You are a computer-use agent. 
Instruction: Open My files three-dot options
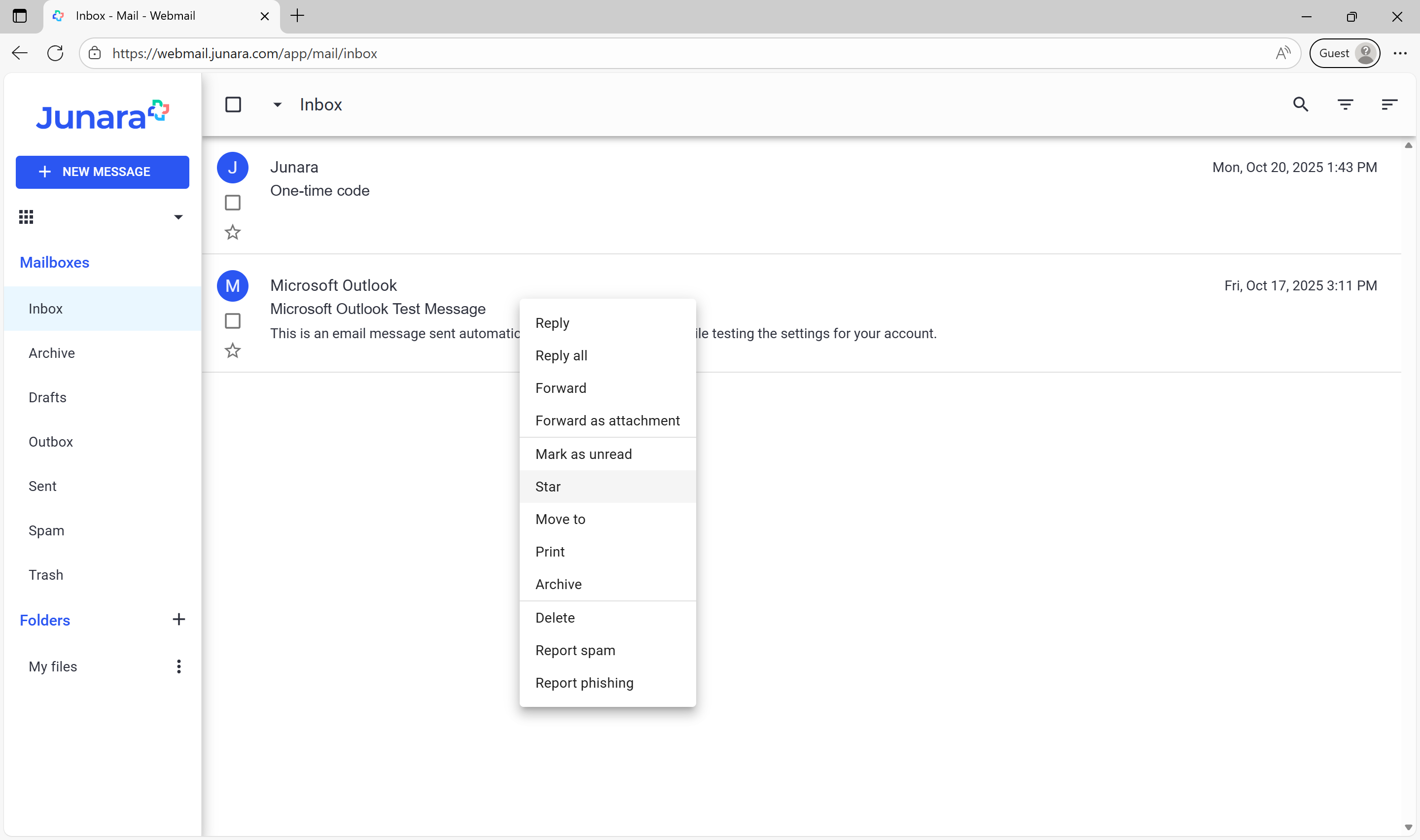point(179,666)
